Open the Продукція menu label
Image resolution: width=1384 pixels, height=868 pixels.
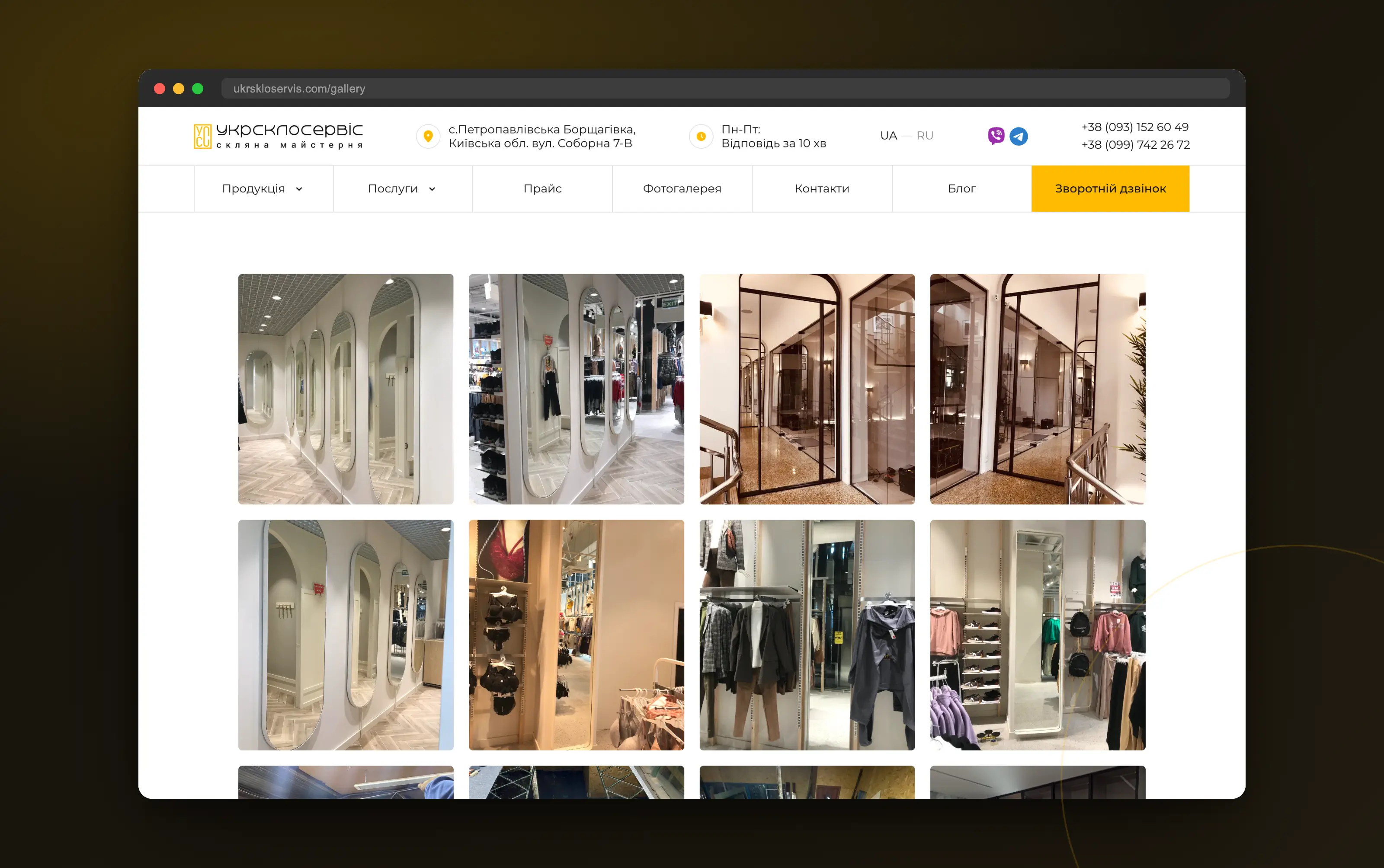253,189
